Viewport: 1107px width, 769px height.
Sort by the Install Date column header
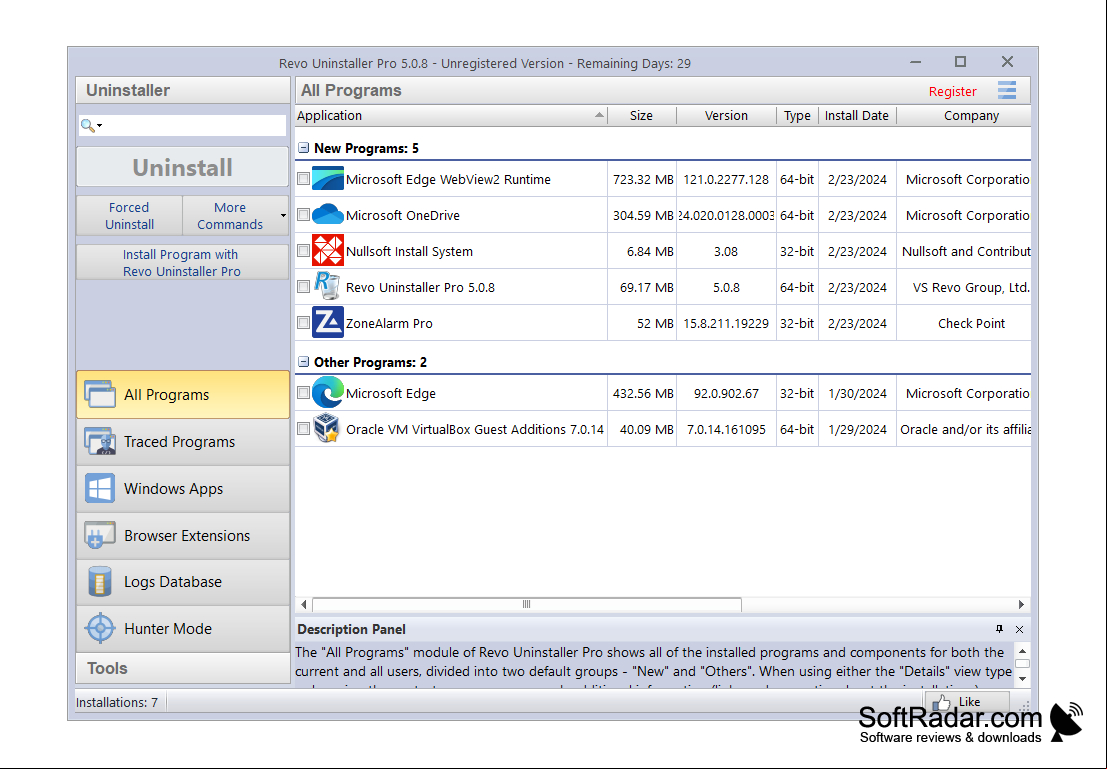click(x=857, y=115)
